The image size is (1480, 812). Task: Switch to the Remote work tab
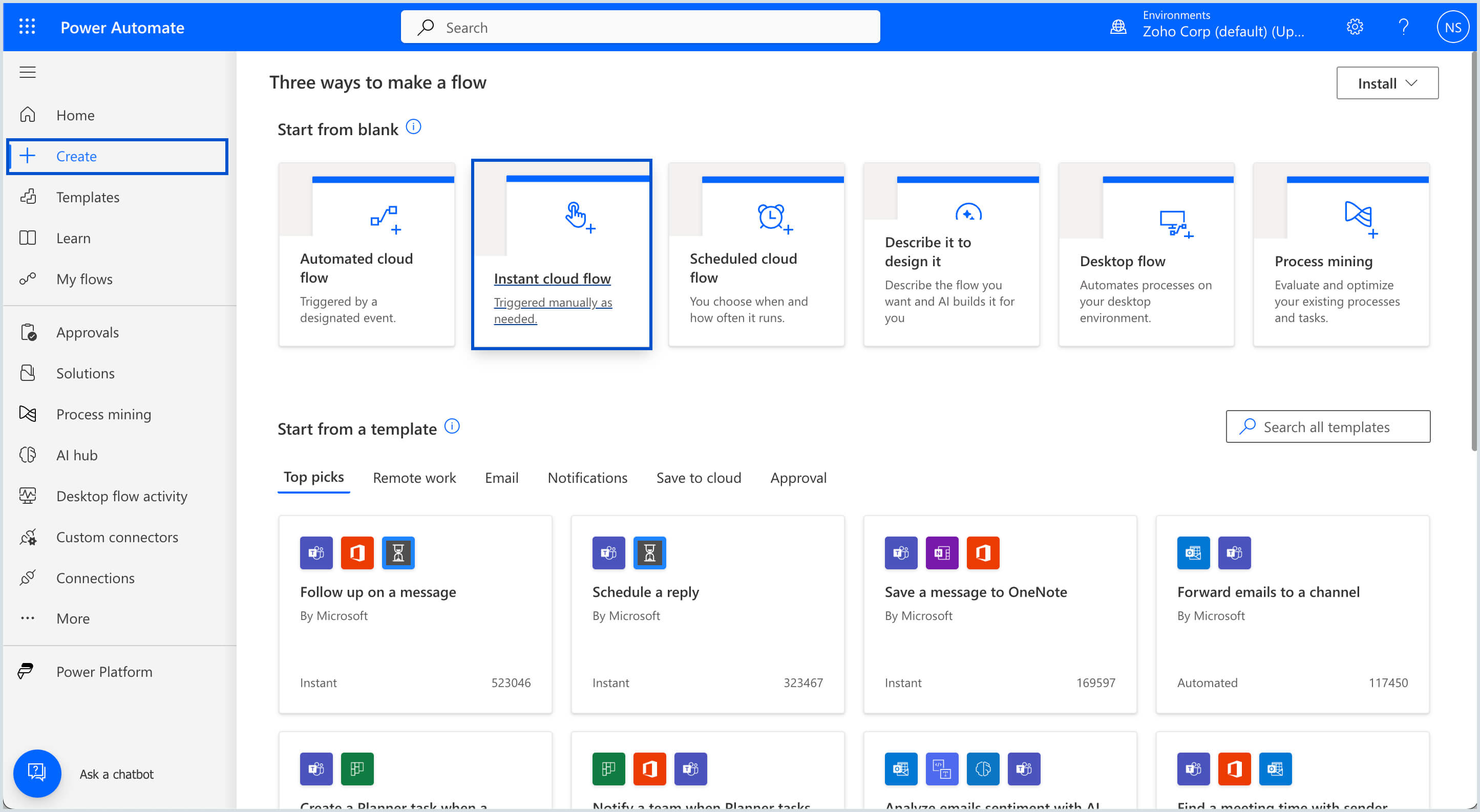(414, 478)
